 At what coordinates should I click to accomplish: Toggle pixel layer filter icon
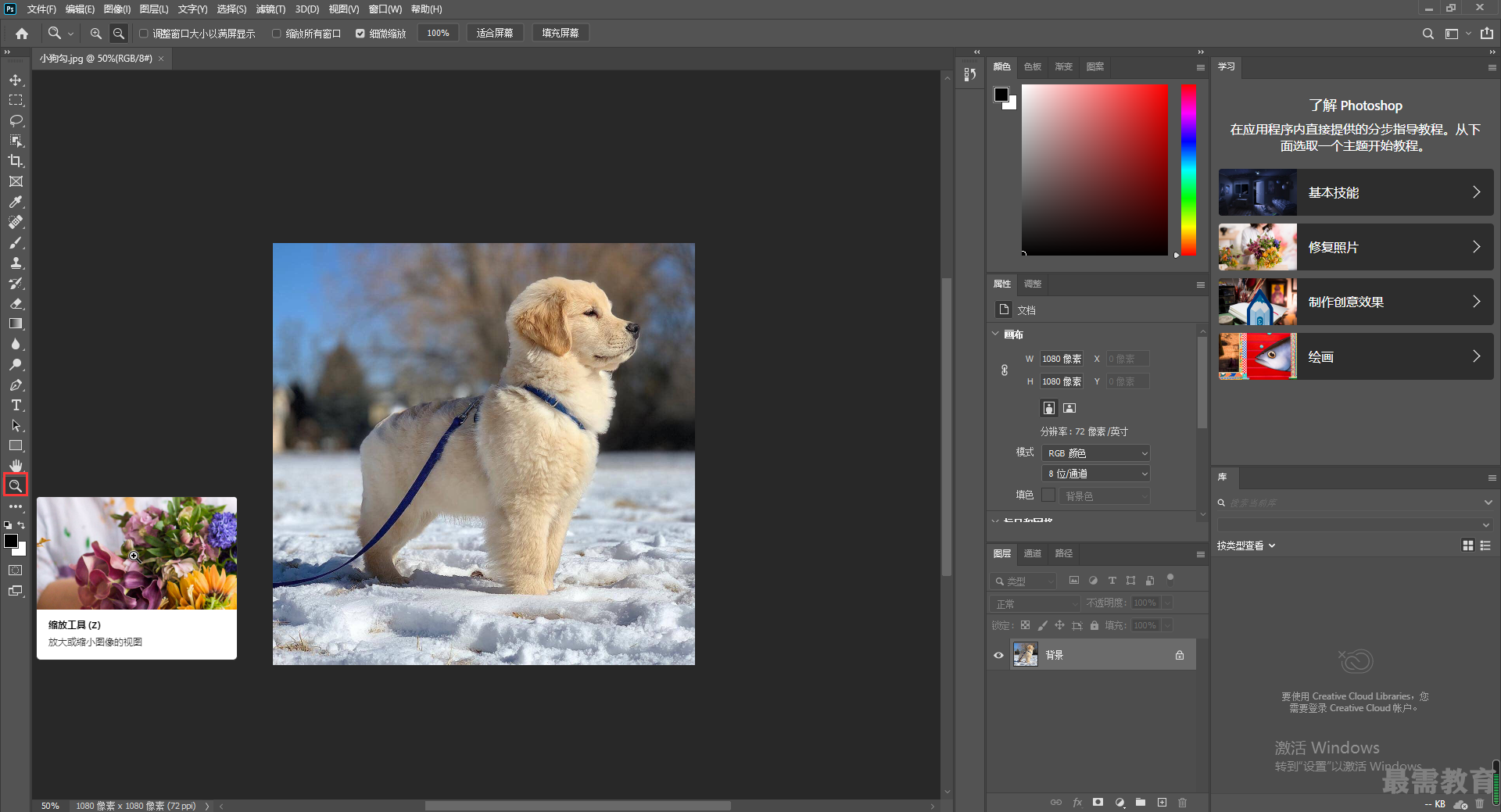[x=1074, y=581]
